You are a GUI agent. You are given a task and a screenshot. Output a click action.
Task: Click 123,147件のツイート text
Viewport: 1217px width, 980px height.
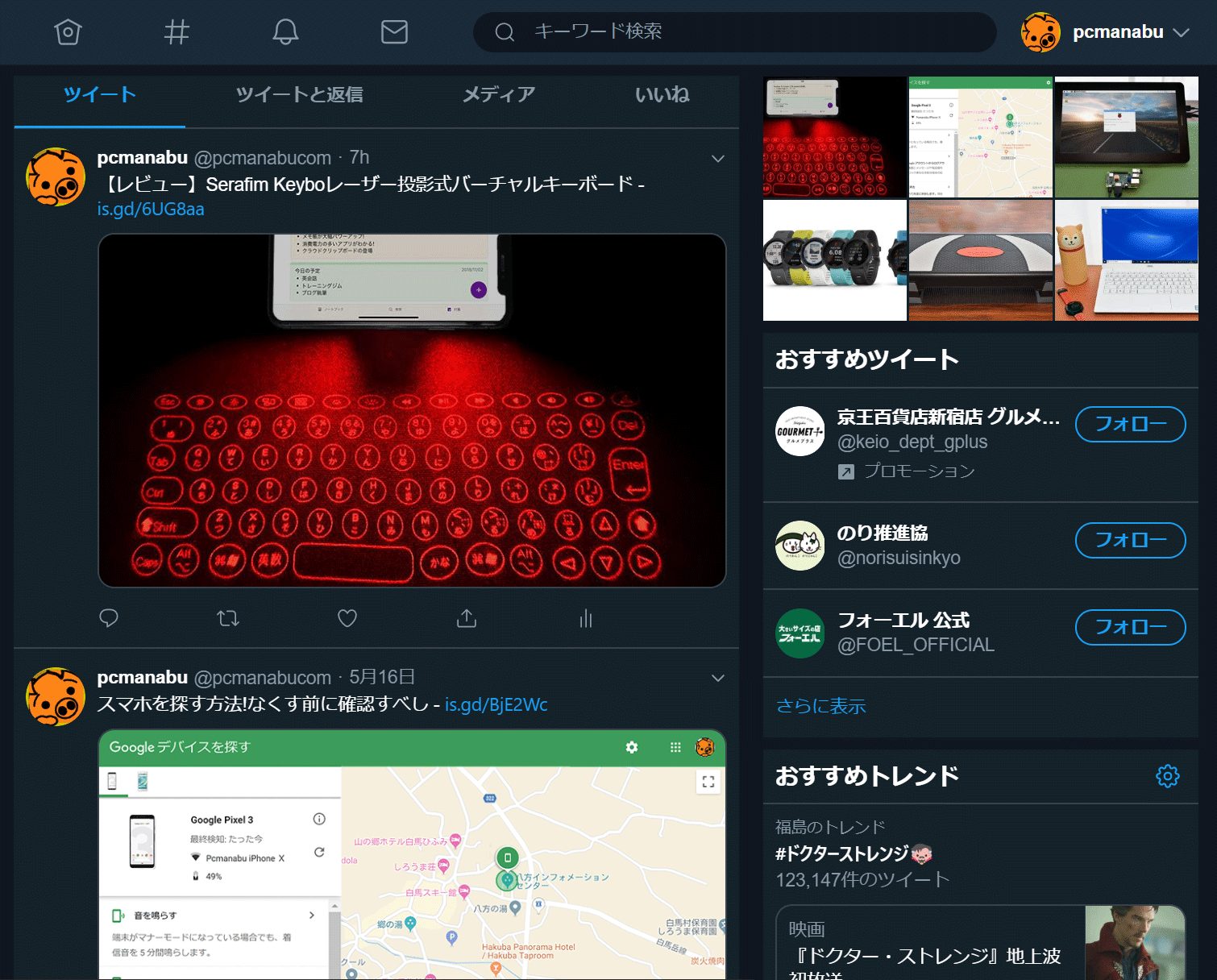tap(862, 880)
